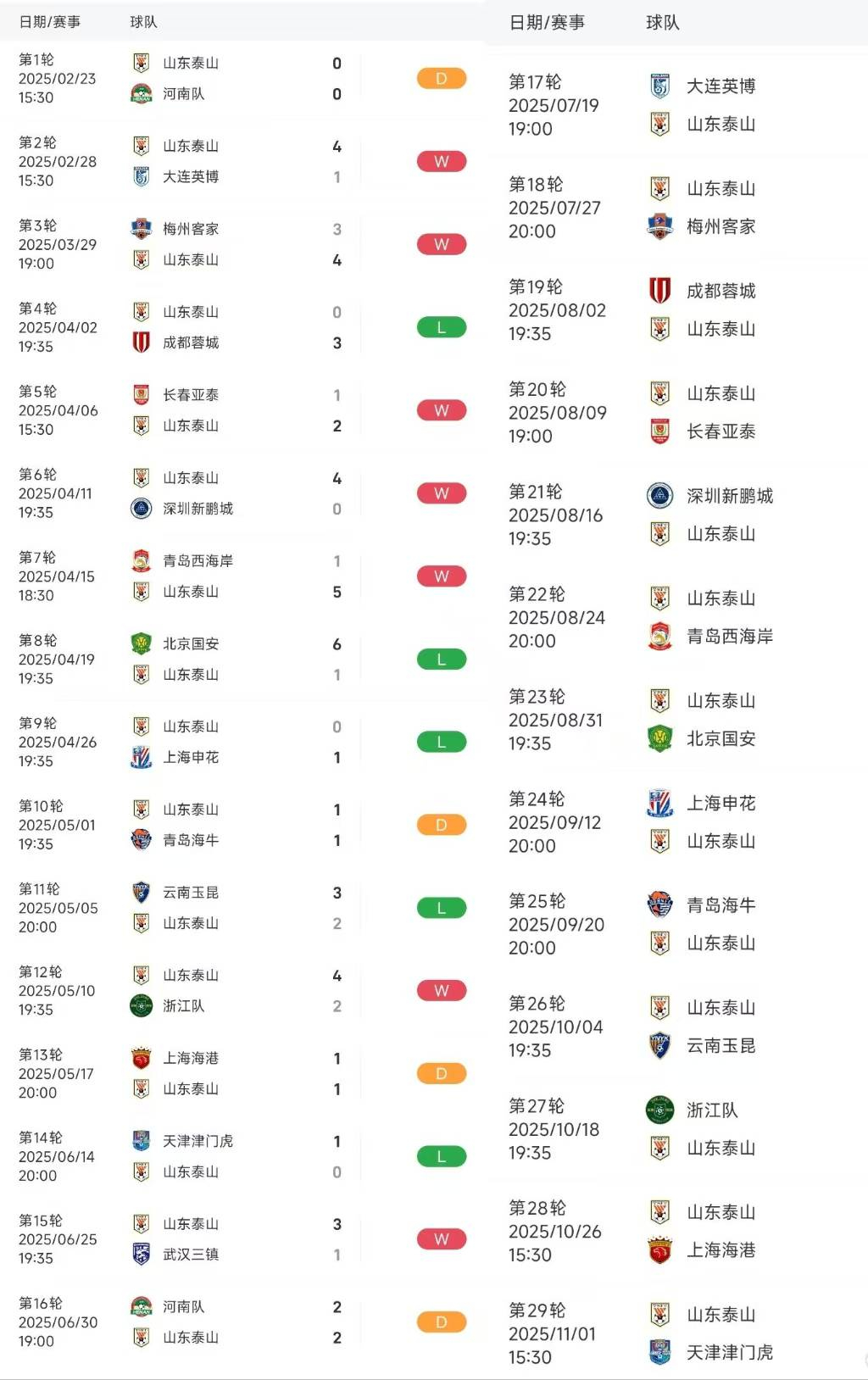Open 浙江队 team name in round 27

coord(712,1110)
